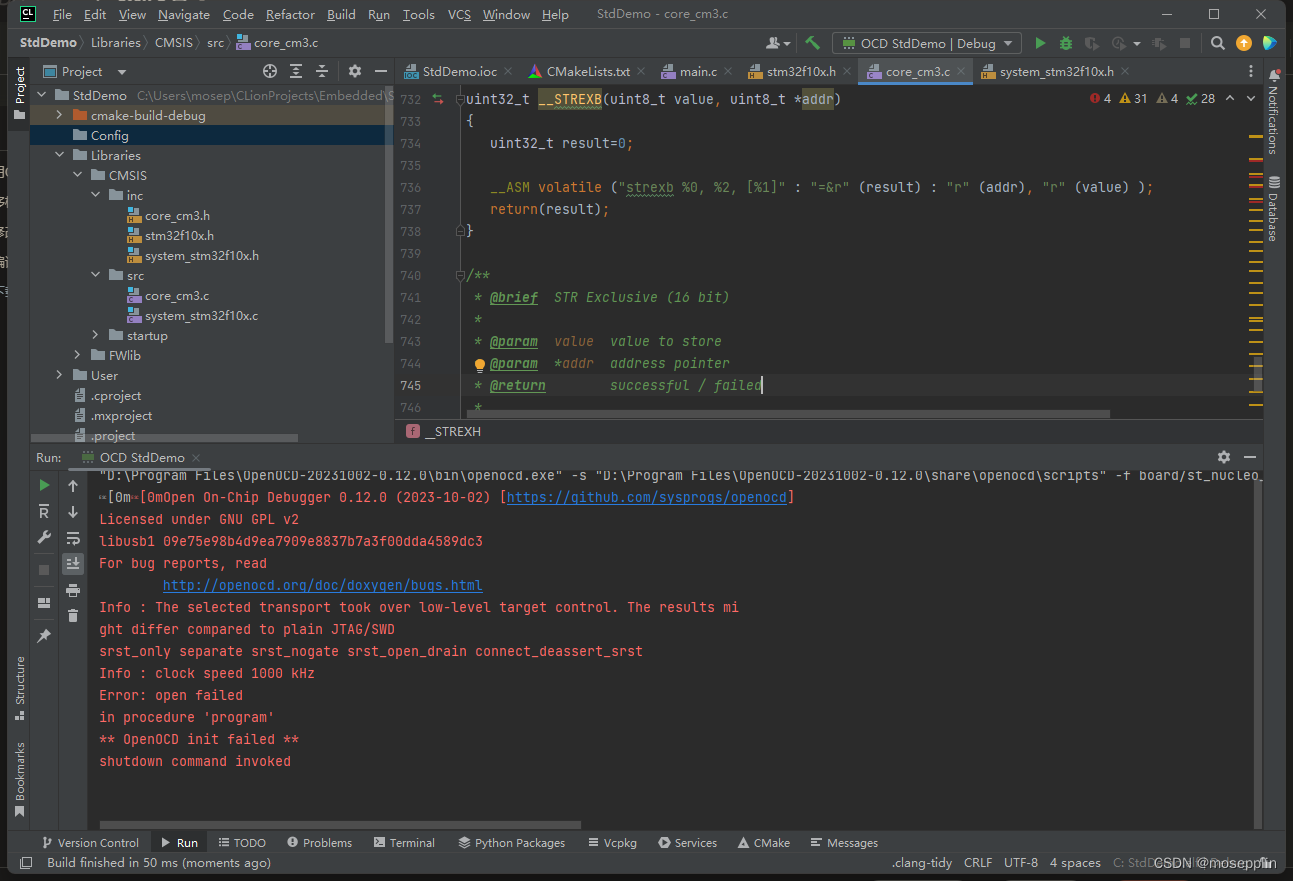This screenshot has width=1293, height=881.
Task: Build the project with the hammer icon
Action: point(813,43)
